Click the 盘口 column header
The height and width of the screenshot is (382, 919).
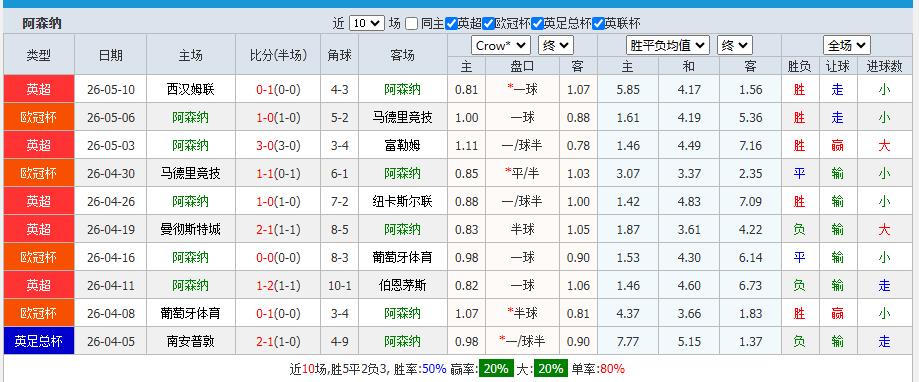[522, 66]
